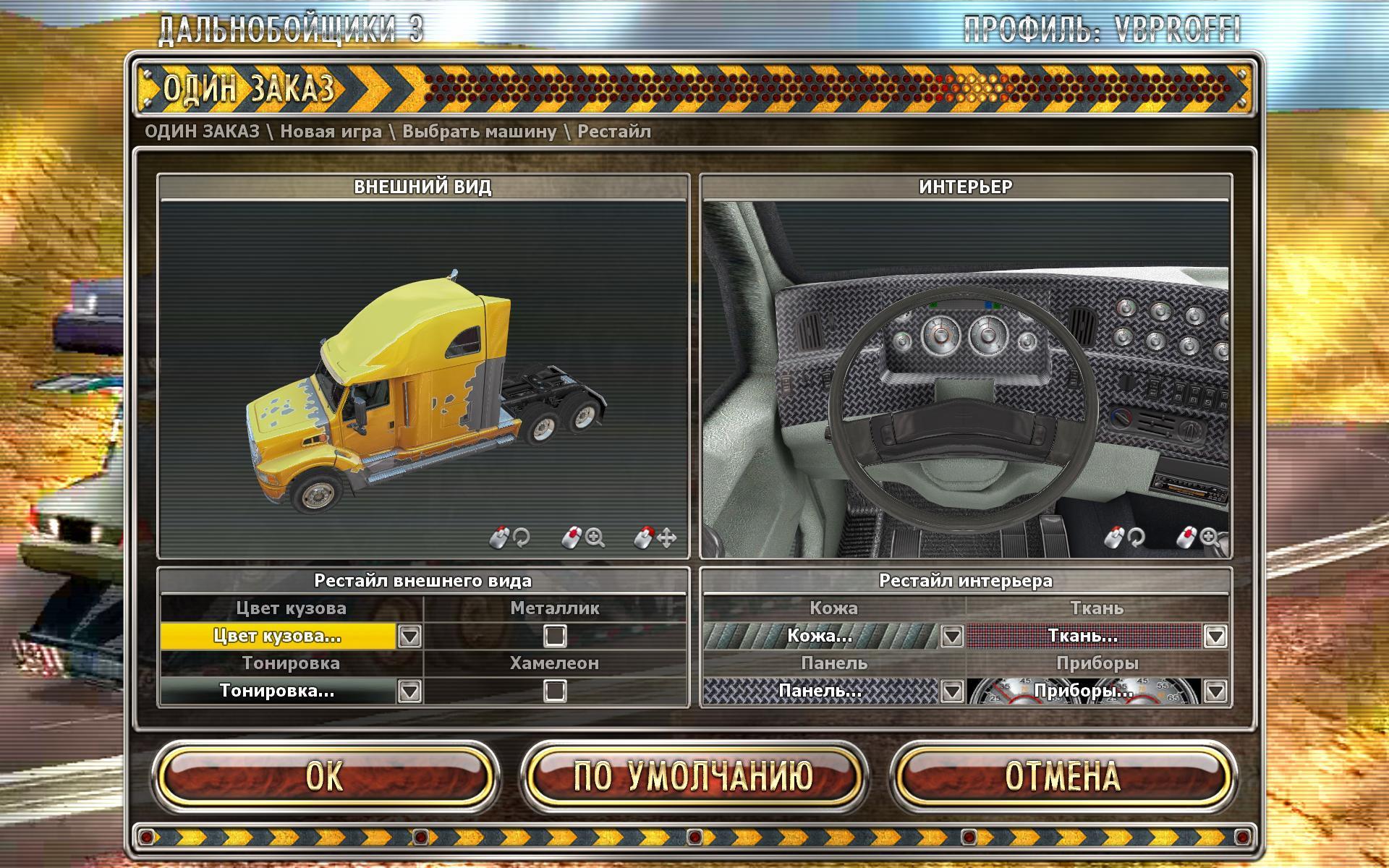Open the Ткань fabric dropdown arrow

(1215, 637)
